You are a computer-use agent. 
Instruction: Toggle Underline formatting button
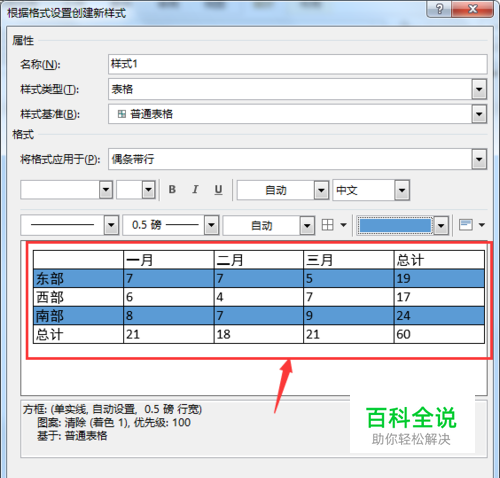tap(218, 190)
